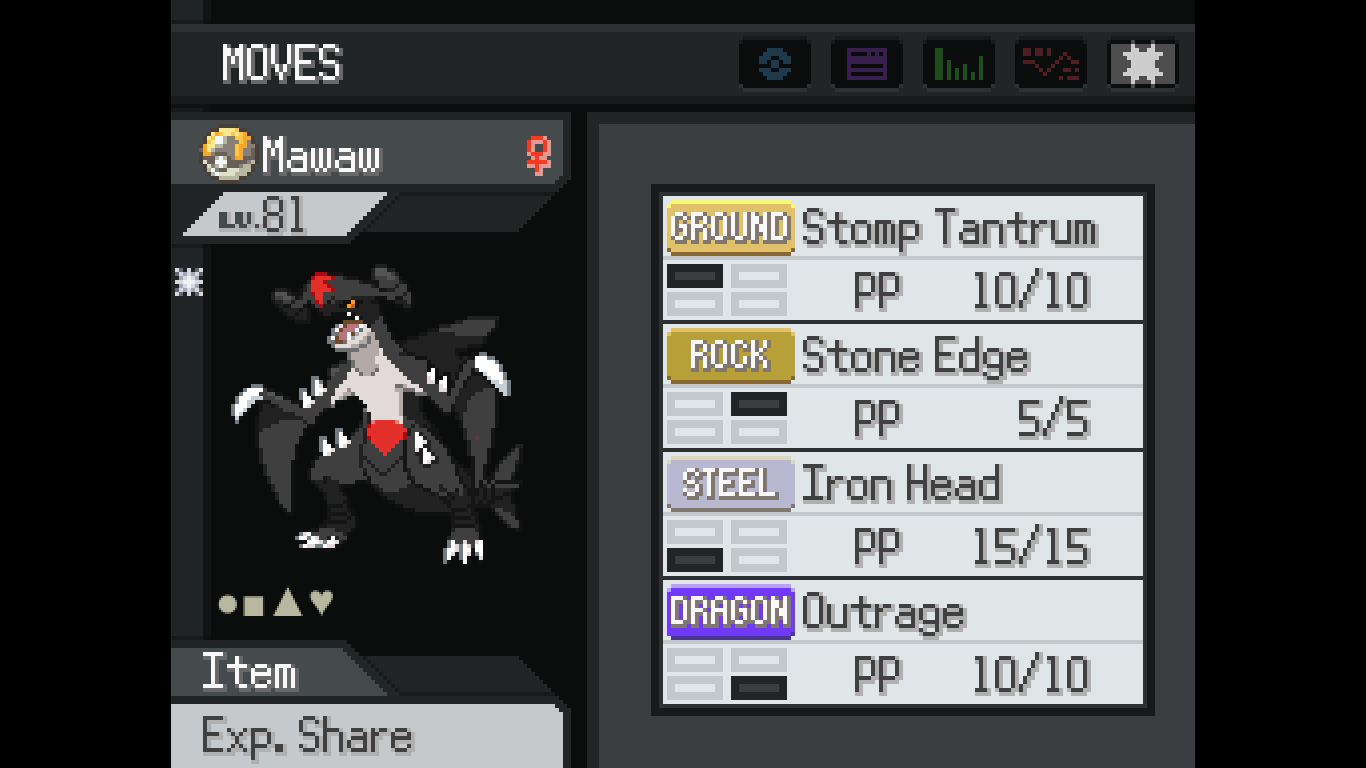Toggle the triangle marking
The height and width of the screenshot is (768, 1366).
288,602
